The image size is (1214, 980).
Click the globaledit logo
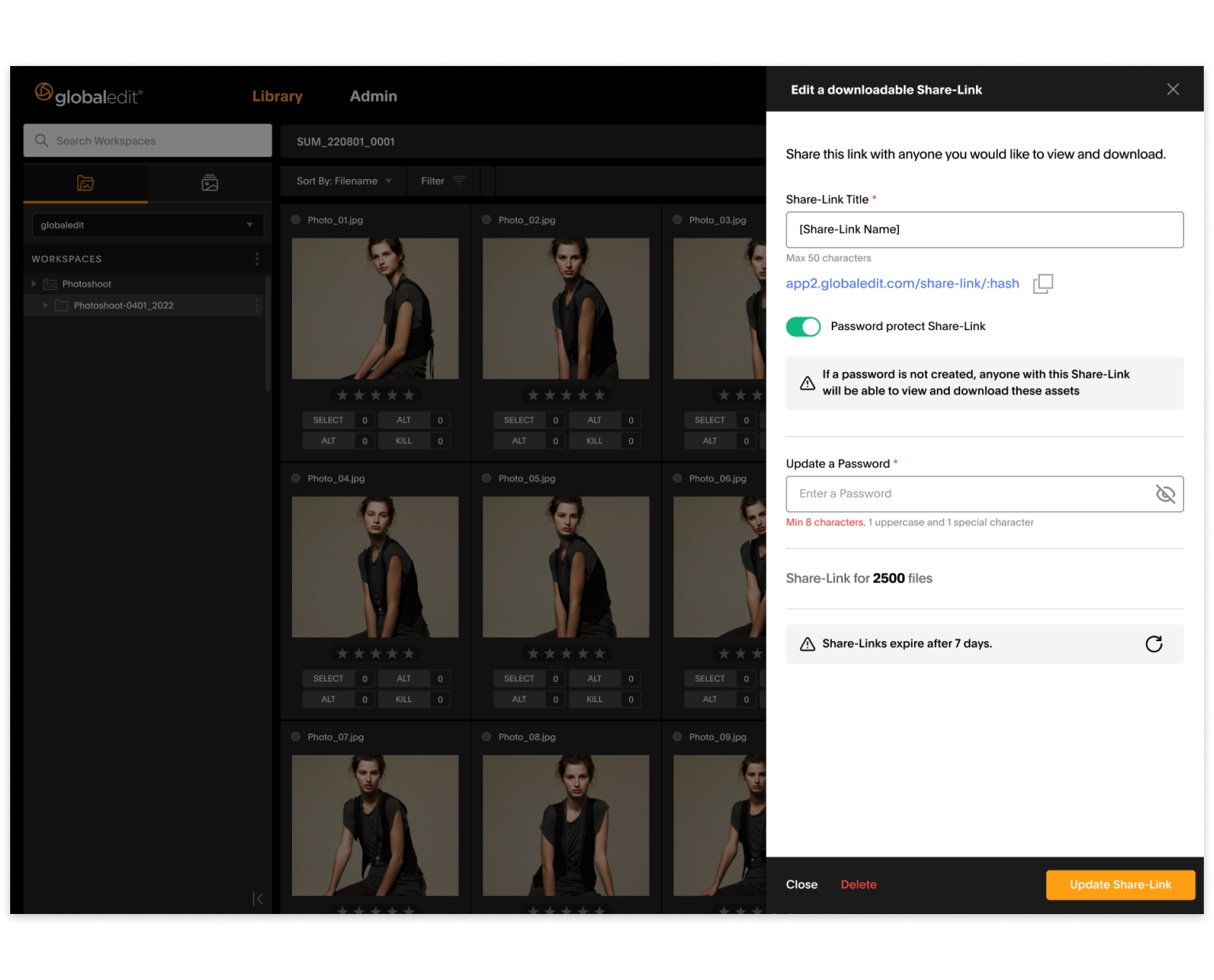tap(89, 95)
